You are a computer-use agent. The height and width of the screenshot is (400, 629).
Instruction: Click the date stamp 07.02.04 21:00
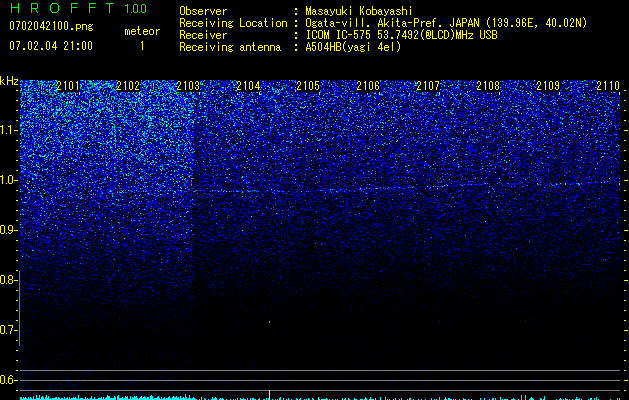(51, 46)
